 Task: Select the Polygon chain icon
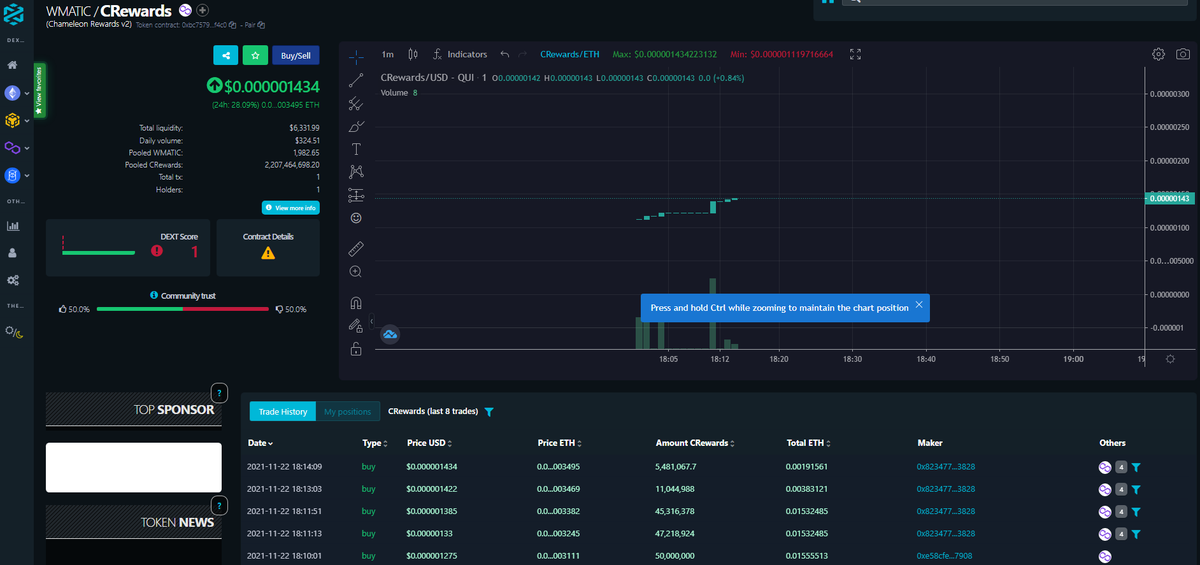coord(13,147)
